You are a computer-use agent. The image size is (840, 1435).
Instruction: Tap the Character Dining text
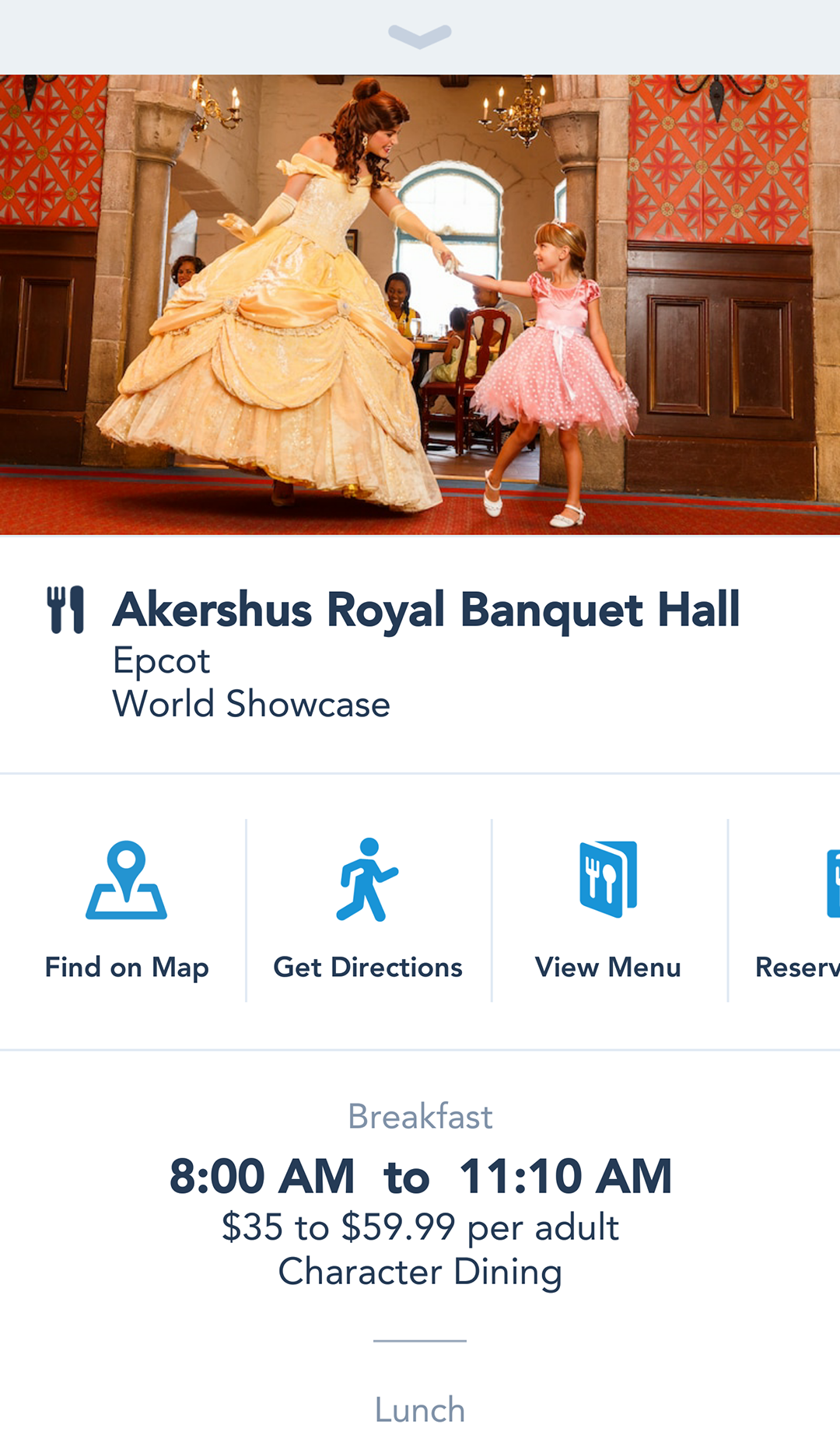[x=420, y=1272]
